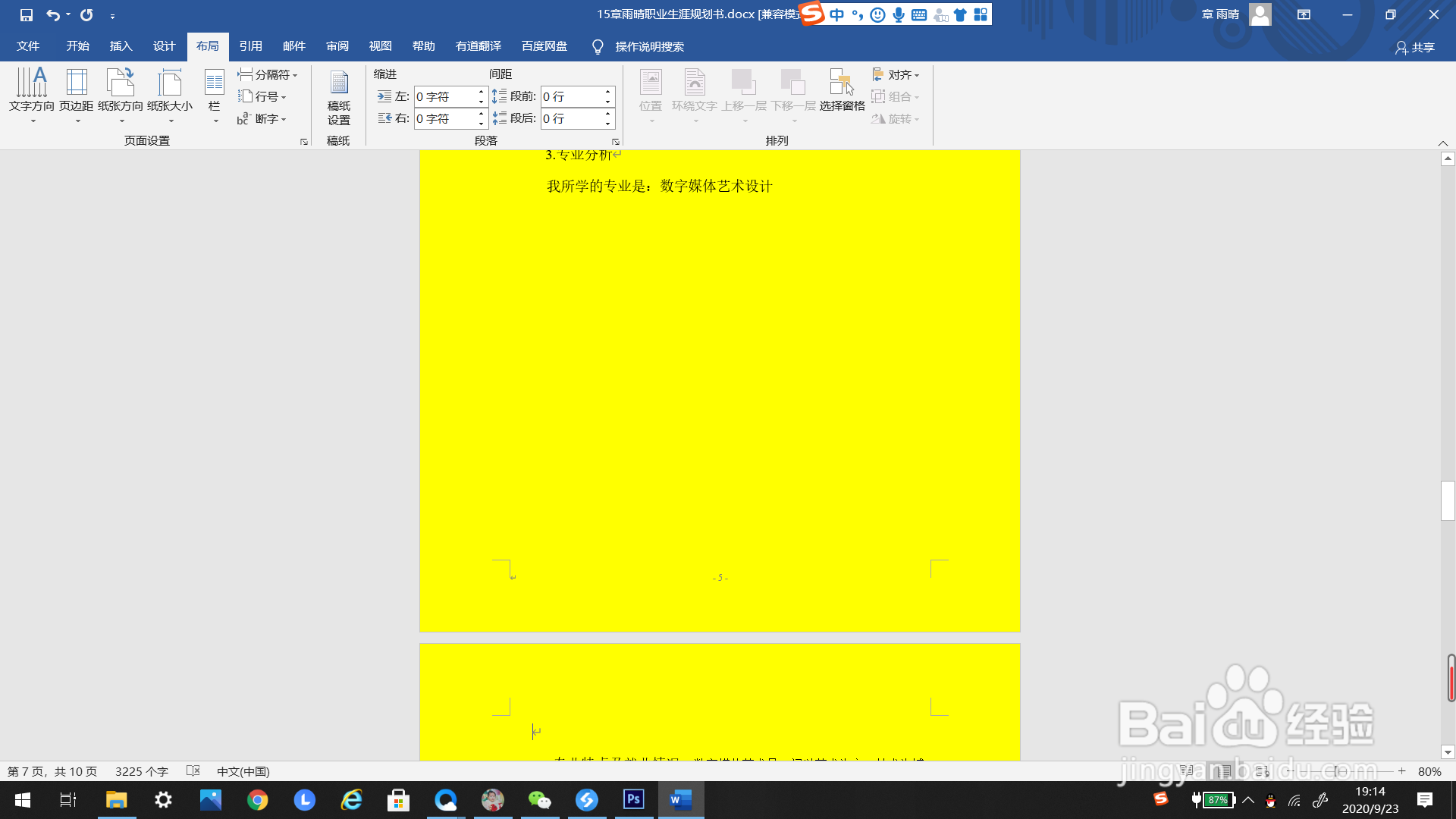Toggle Sogou voice input microphone
The width and height of the screenshot is (1456, 819).
pyautogui.click(x=899, y=14)
